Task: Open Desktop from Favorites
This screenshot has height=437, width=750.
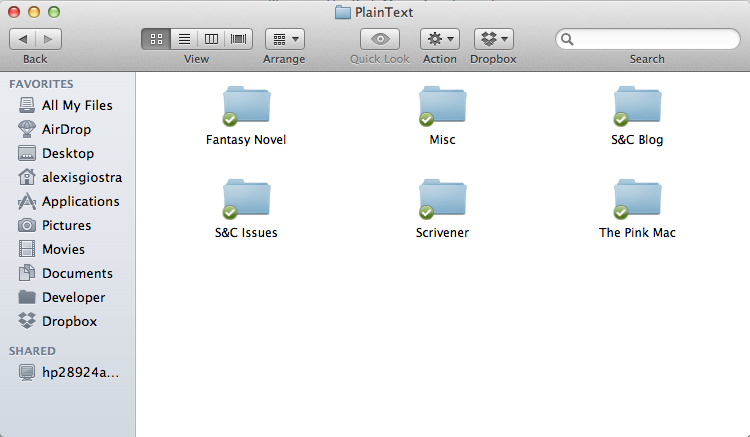Action: tap(67, 153)
